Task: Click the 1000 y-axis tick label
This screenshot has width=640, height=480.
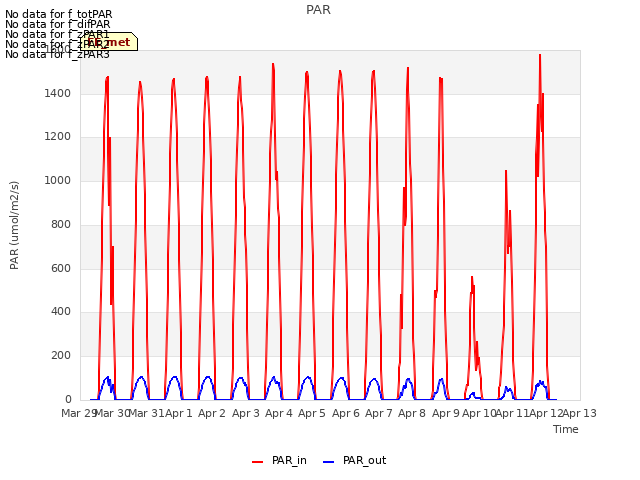Action: (58, 180)
